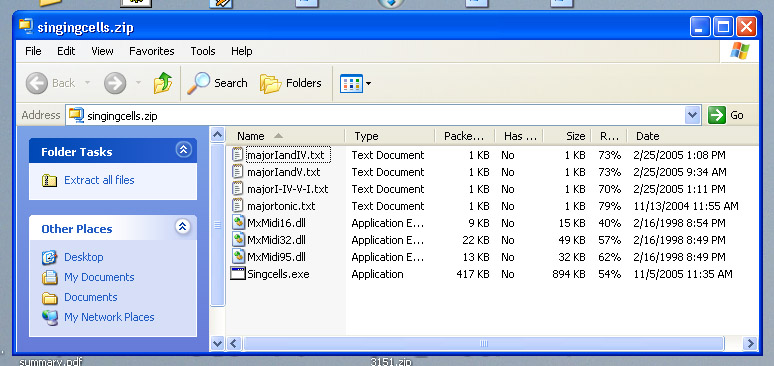Click the side pane scroll up arrow
The width and height of the screenshot is (774, 366).
pyautogui.click(x=218, y=134)
